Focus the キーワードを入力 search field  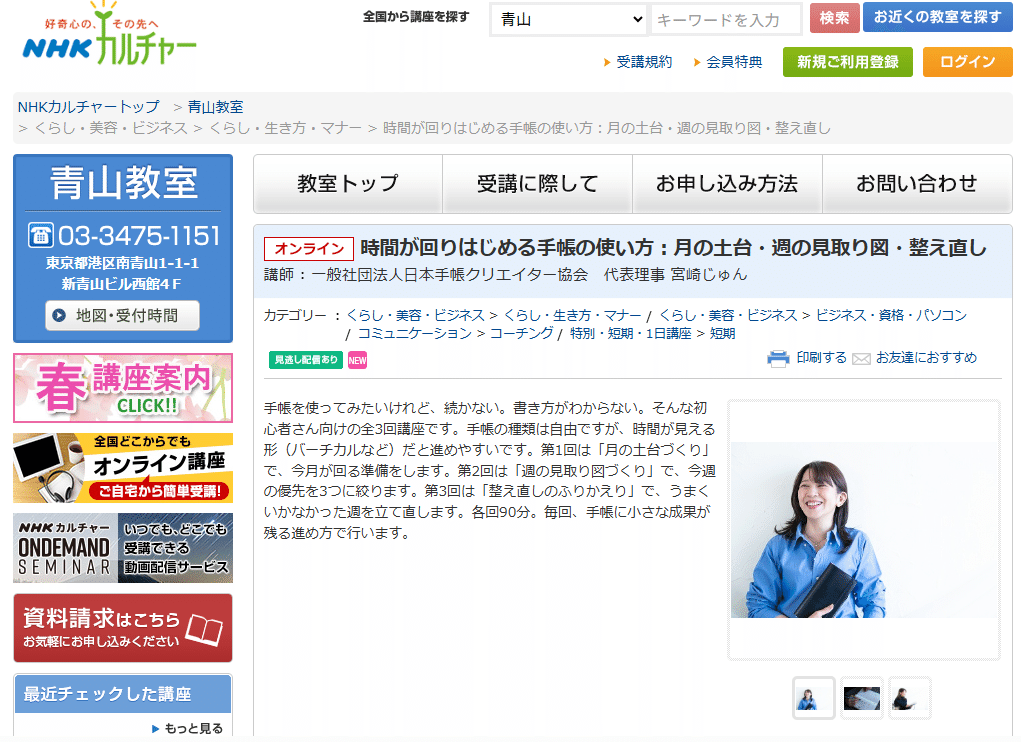[726, 20]
